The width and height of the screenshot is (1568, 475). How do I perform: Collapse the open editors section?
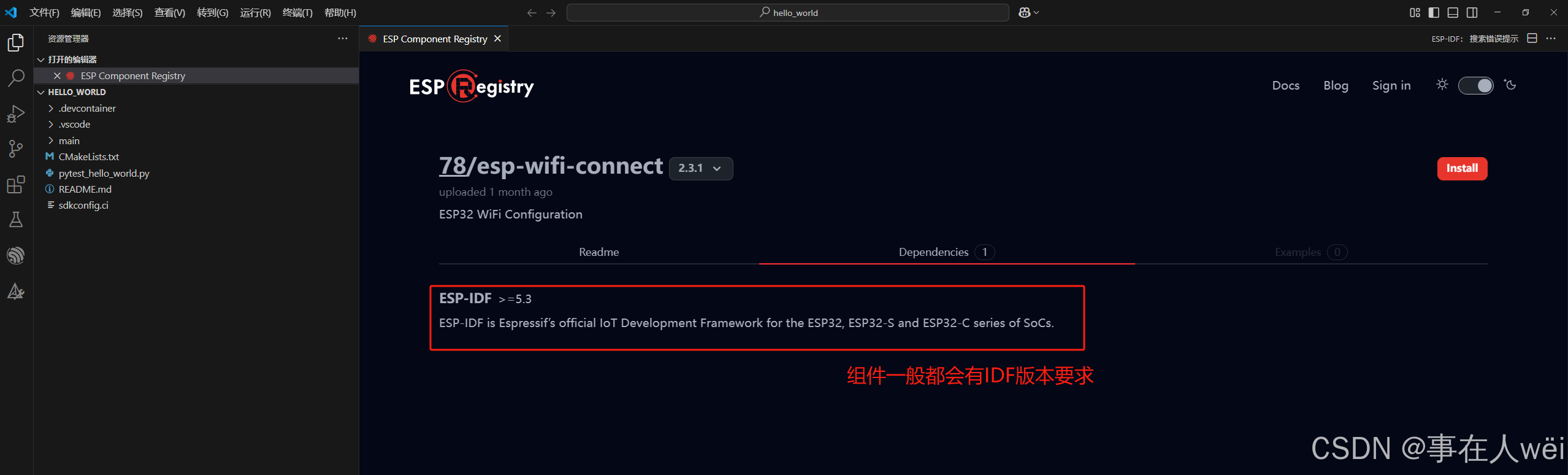click(x=41, y=60)
